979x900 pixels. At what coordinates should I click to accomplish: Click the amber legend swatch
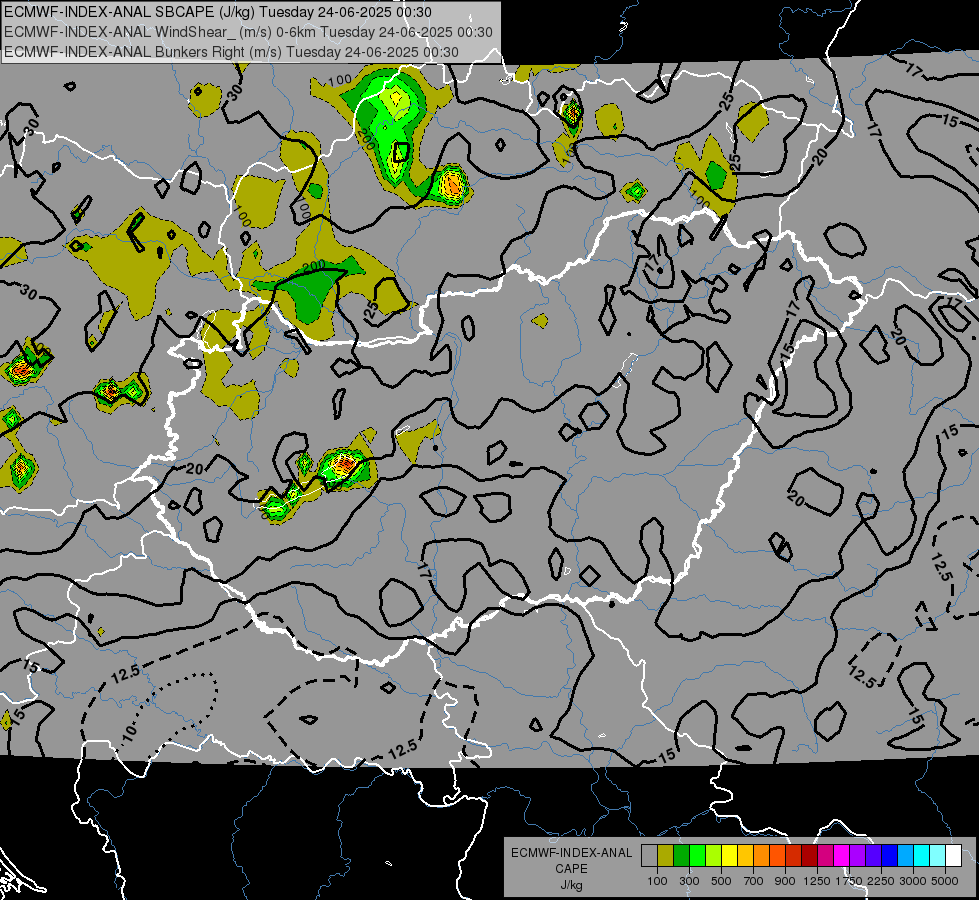[745, 855]
